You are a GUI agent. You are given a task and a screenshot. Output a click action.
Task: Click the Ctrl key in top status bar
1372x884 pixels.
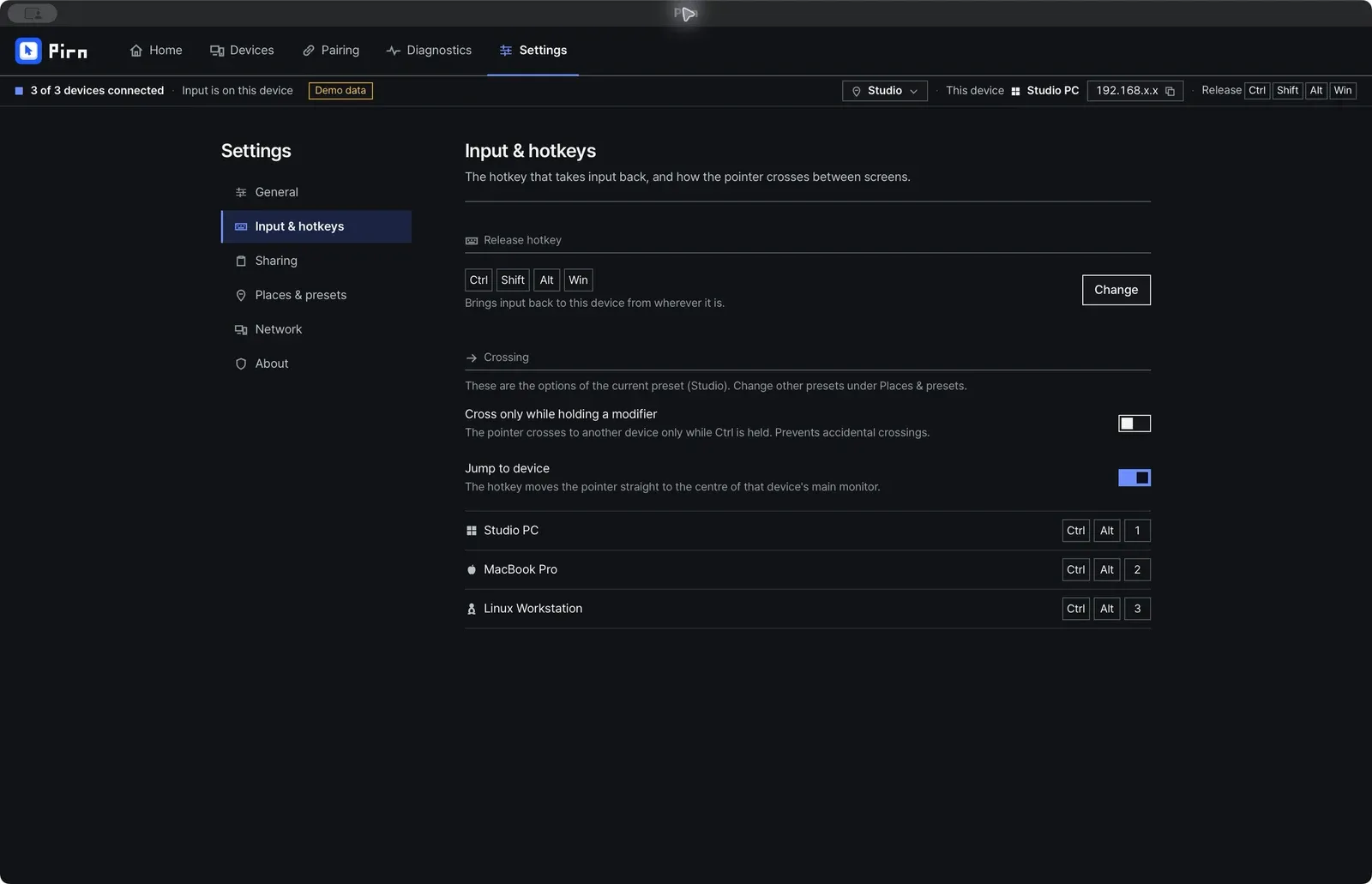1257,91
